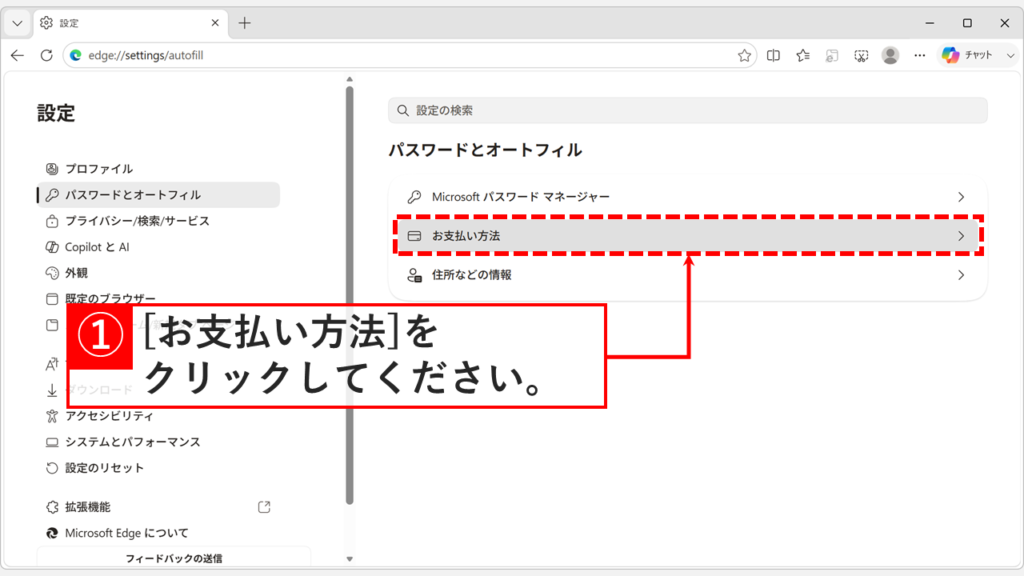The height and width of the screenshot is (576, 1024).
Task: Open 外観 settings in the sidebar
Action: click(x=159, y=273)
